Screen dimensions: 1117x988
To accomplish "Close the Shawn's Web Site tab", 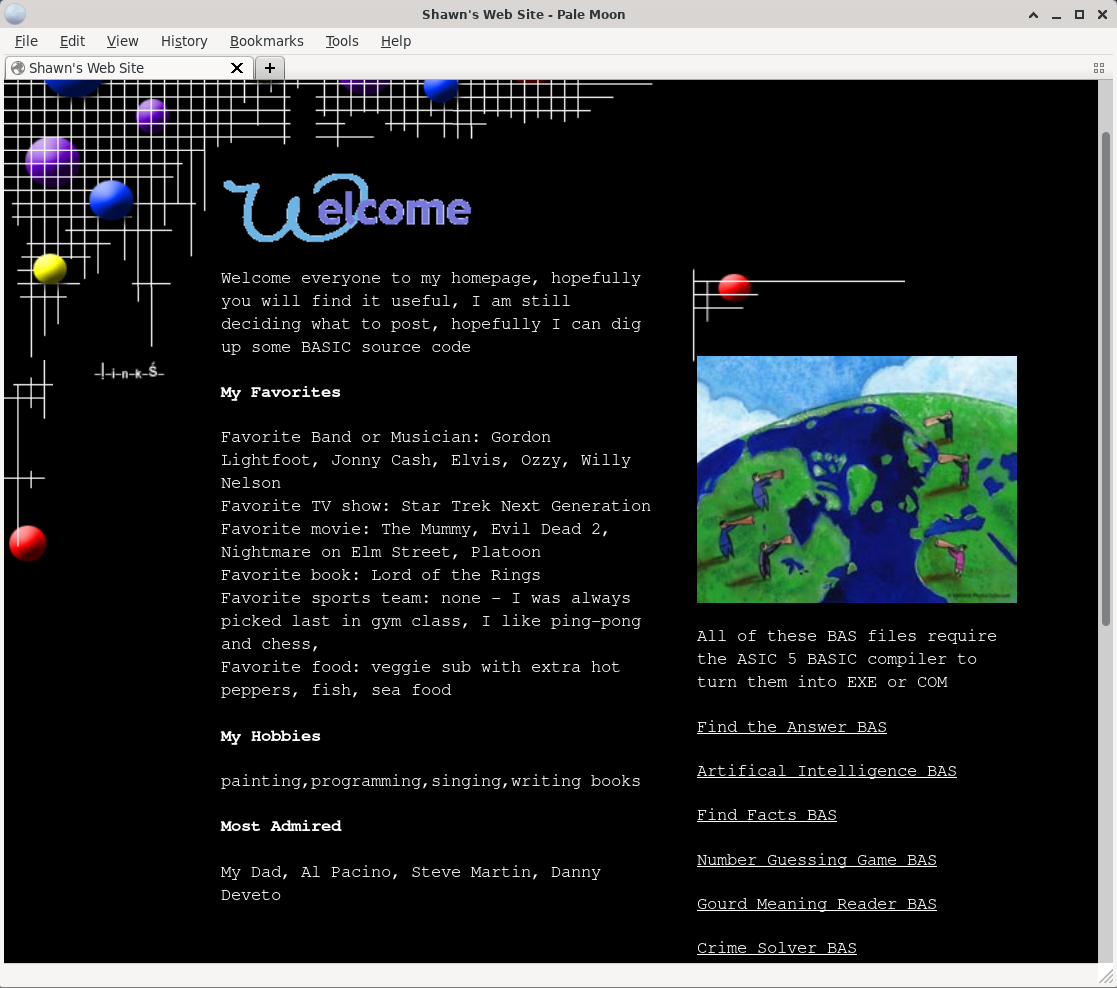I will coord(237,68).
